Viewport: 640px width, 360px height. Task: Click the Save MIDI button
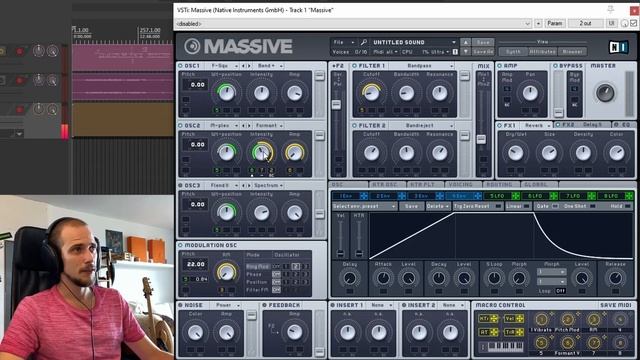pyautogui.click(x=616, y=305)
